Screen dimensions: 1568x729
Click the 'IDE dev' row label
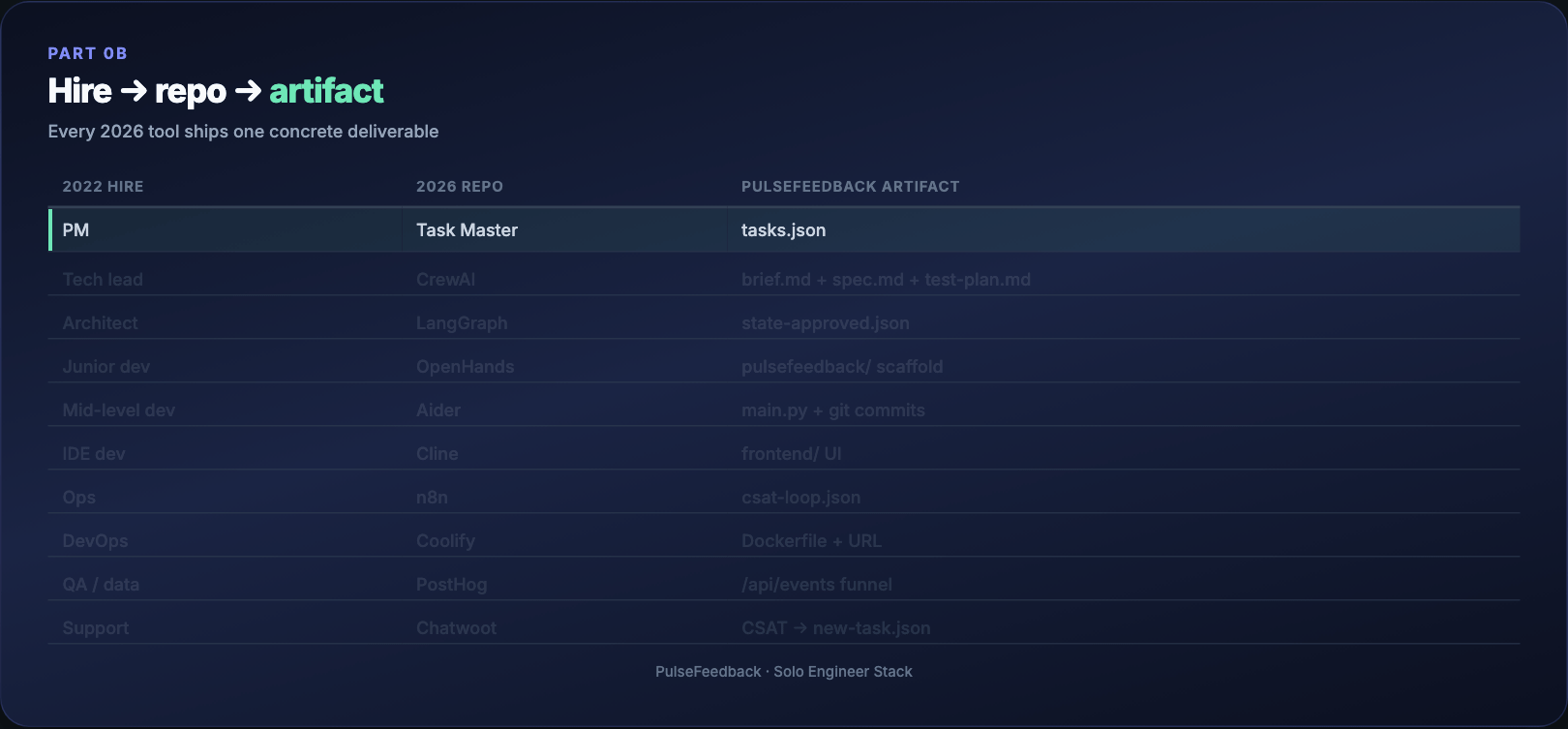pos(94,454)
